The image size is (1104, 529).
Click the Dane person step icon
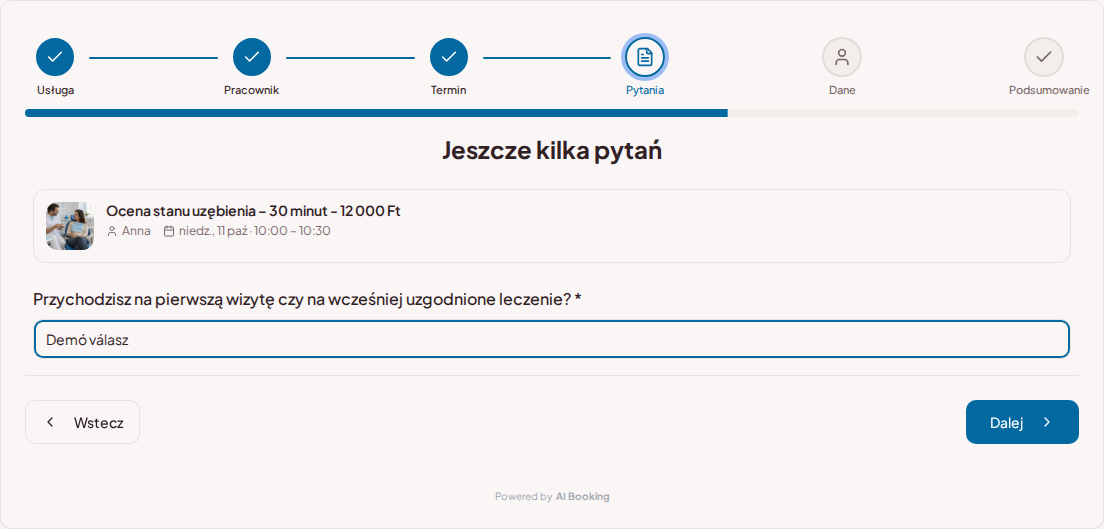point(842,57)
